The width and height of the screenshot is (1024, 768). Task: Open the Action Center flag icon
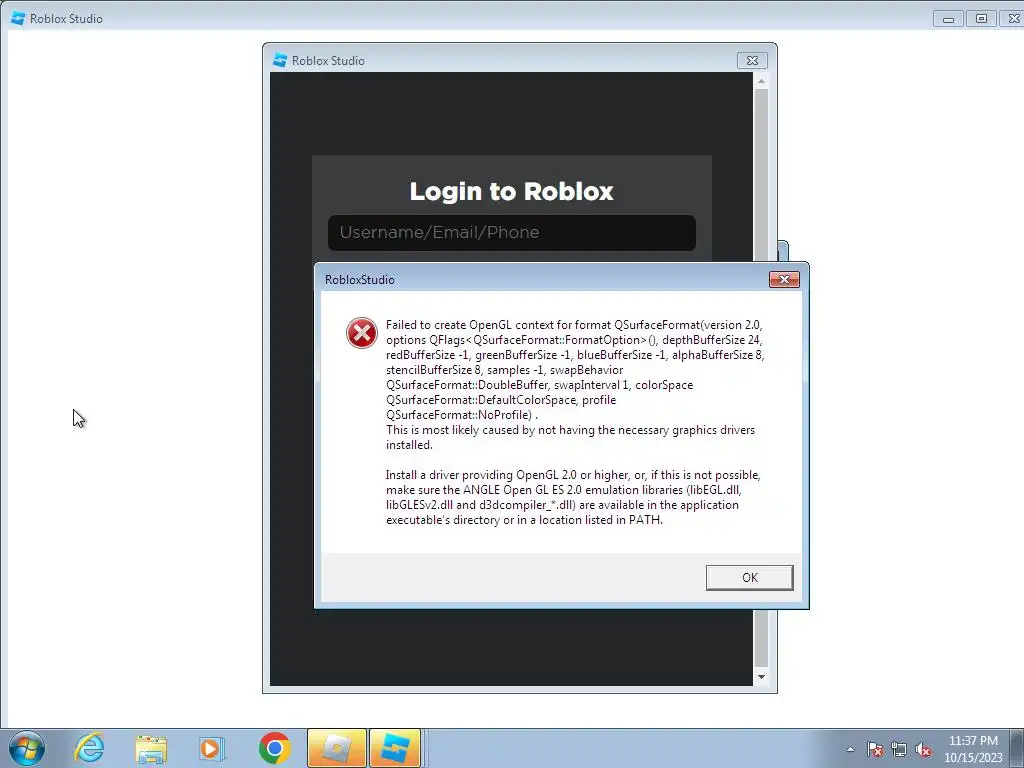pos(874,749)
